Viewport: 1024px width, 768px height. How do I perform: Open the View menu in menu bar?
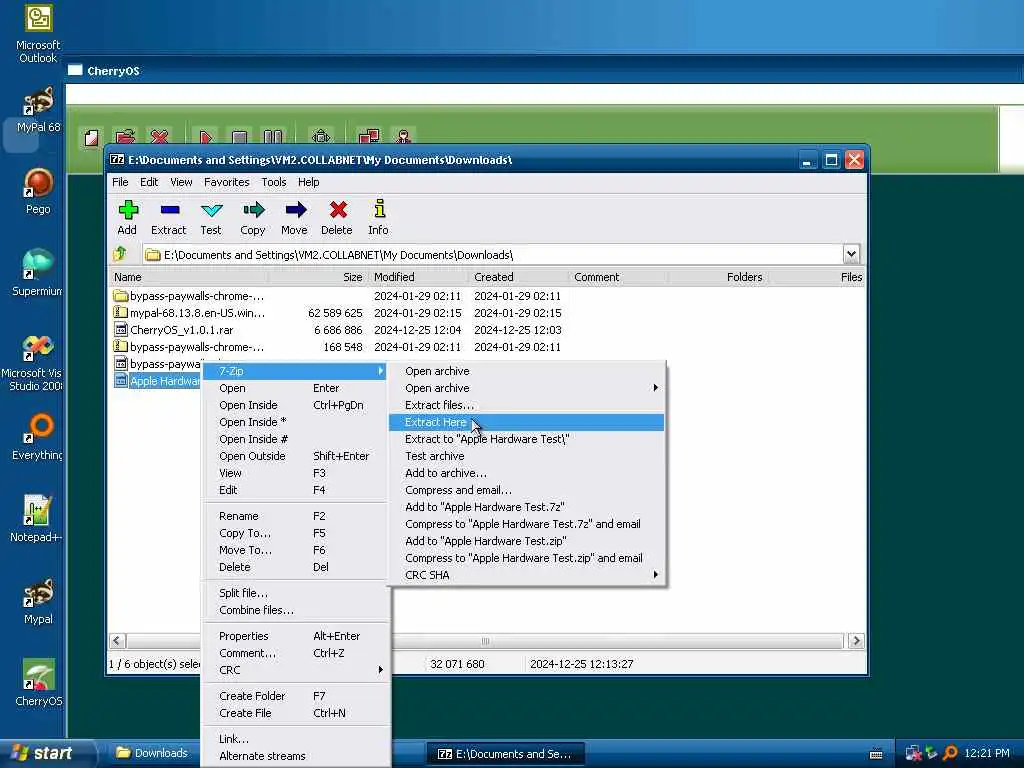[x=181, y=182]
